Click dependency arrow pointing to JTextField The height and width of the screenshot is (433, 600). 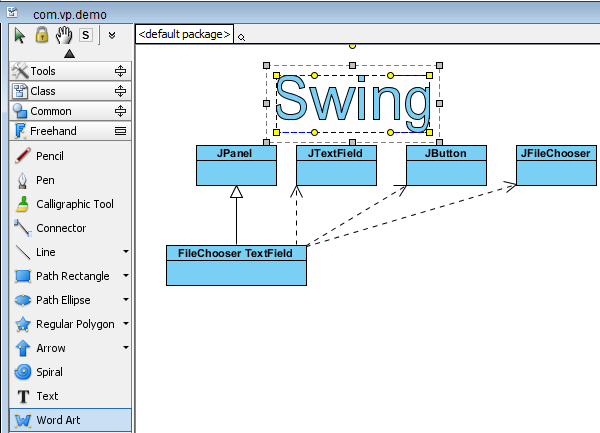pos(297,215)
